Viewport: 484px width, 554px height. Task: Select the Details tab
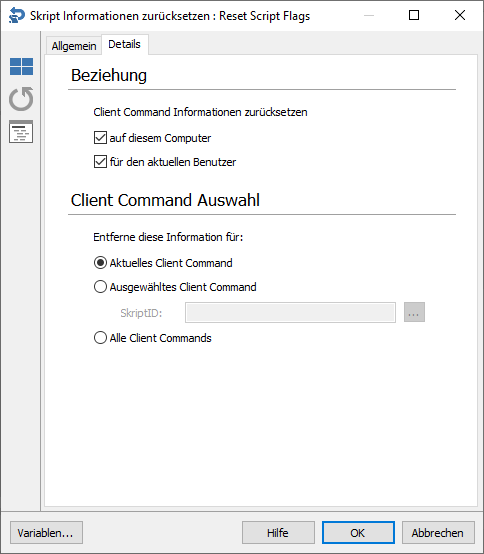pos(124,44)
